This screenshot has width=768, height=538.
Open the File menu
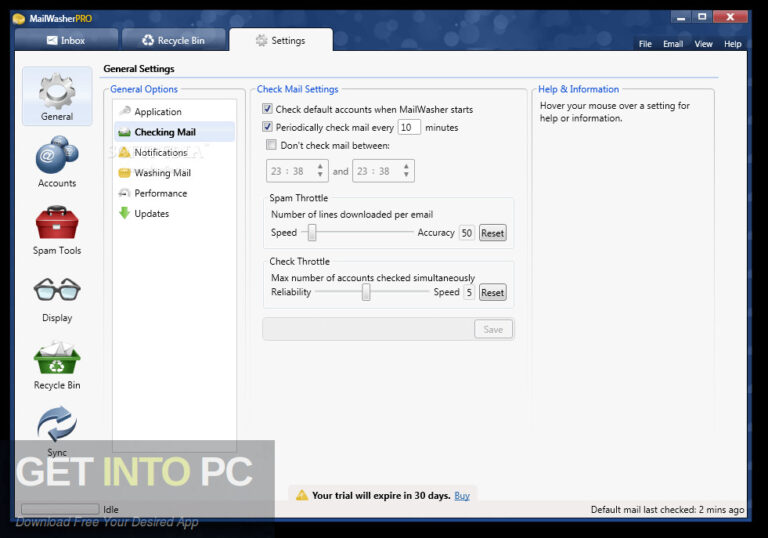(645, 44)
